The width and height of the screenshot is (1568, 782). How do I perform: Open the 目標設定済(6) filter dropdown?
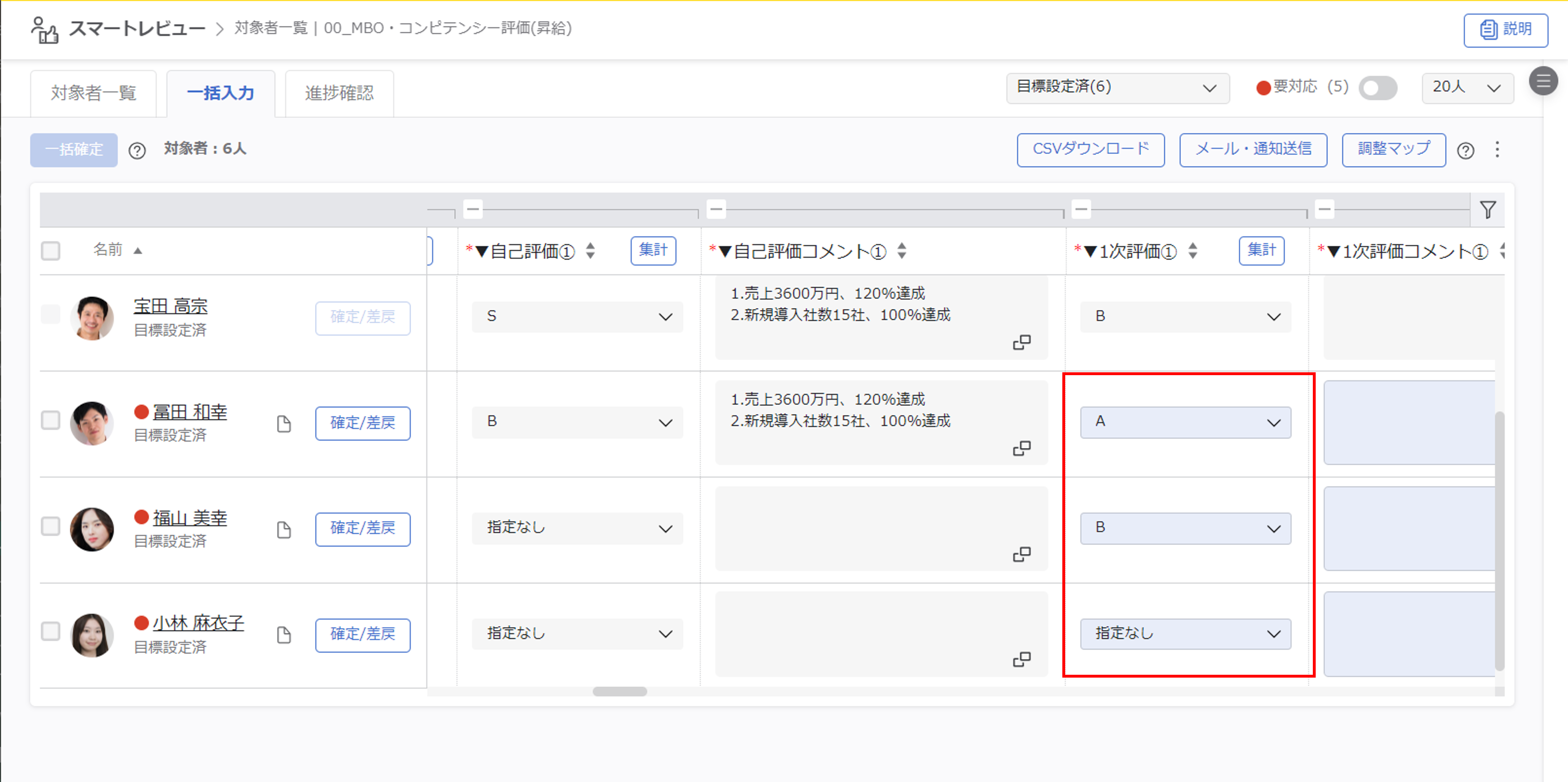[1118, 88]
